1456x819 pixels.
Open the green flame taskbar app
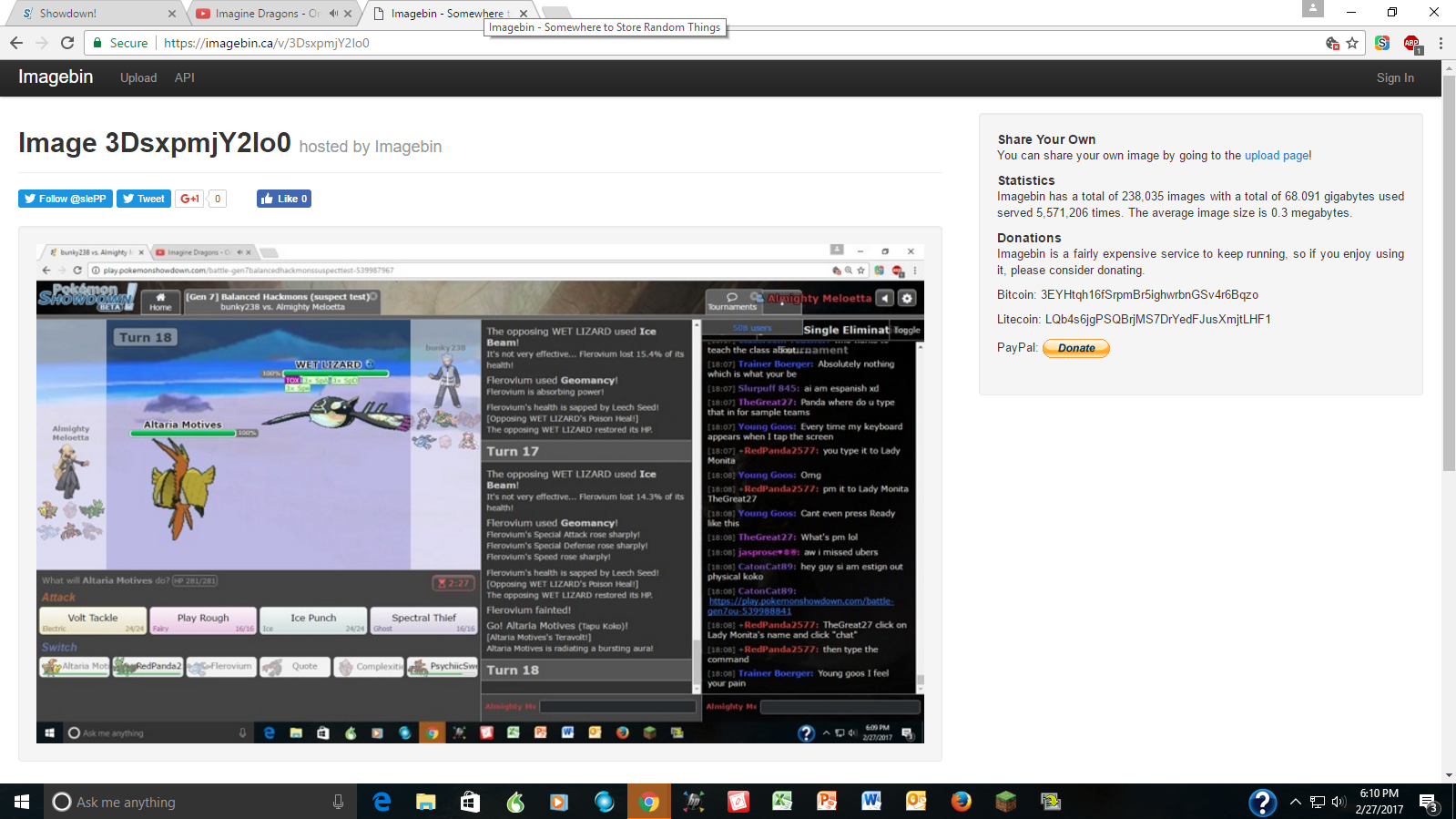pyautogui.click(x=515, y=802)
